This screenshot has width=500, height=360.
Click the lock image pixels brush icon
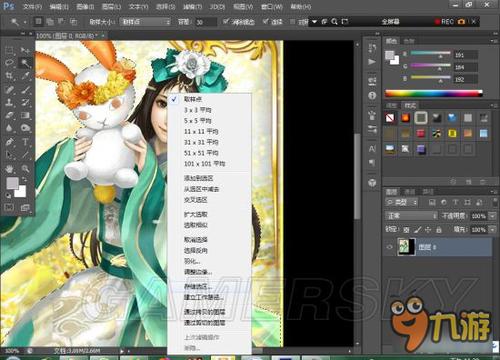point(417,230)
